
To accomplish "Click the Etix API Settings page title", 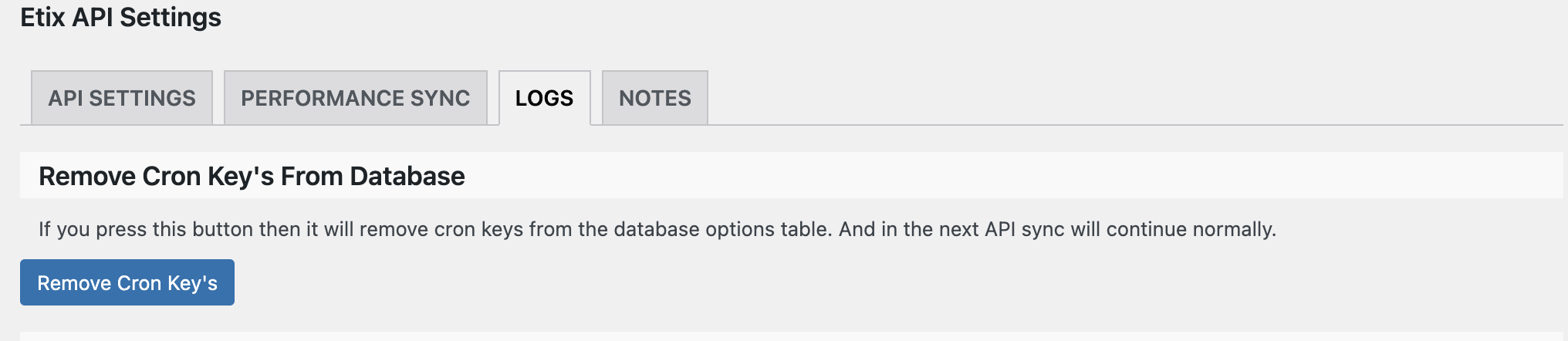I will [x=120, y=17].
